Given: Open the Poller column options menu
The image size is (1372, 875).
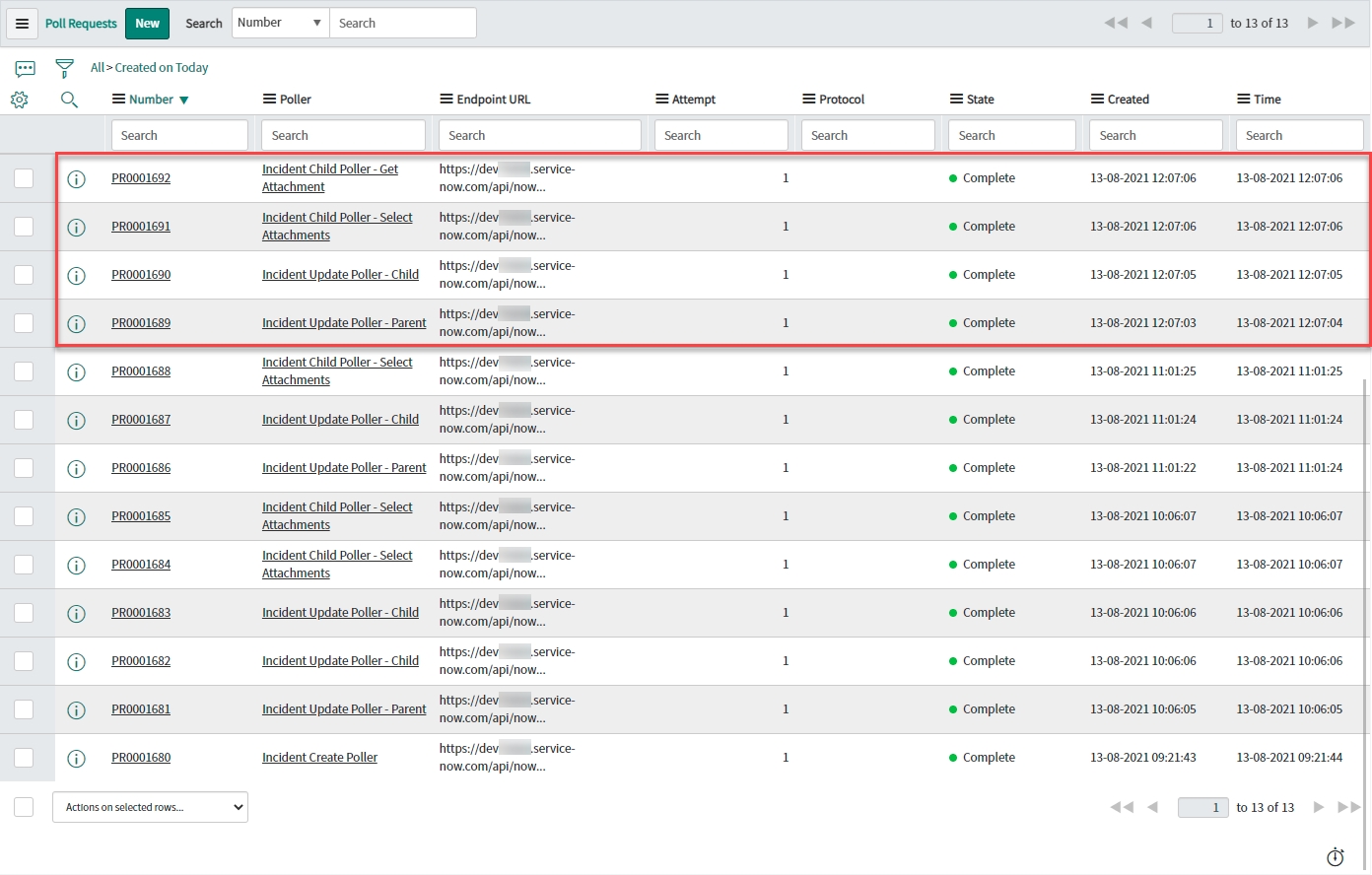Looking at the screenshot, I should tap(269, 100).
